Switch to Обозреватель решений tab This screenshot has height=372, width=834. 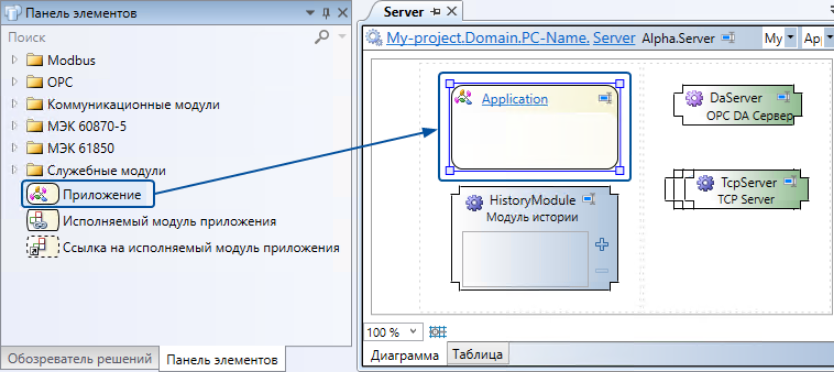coord(79,358)
